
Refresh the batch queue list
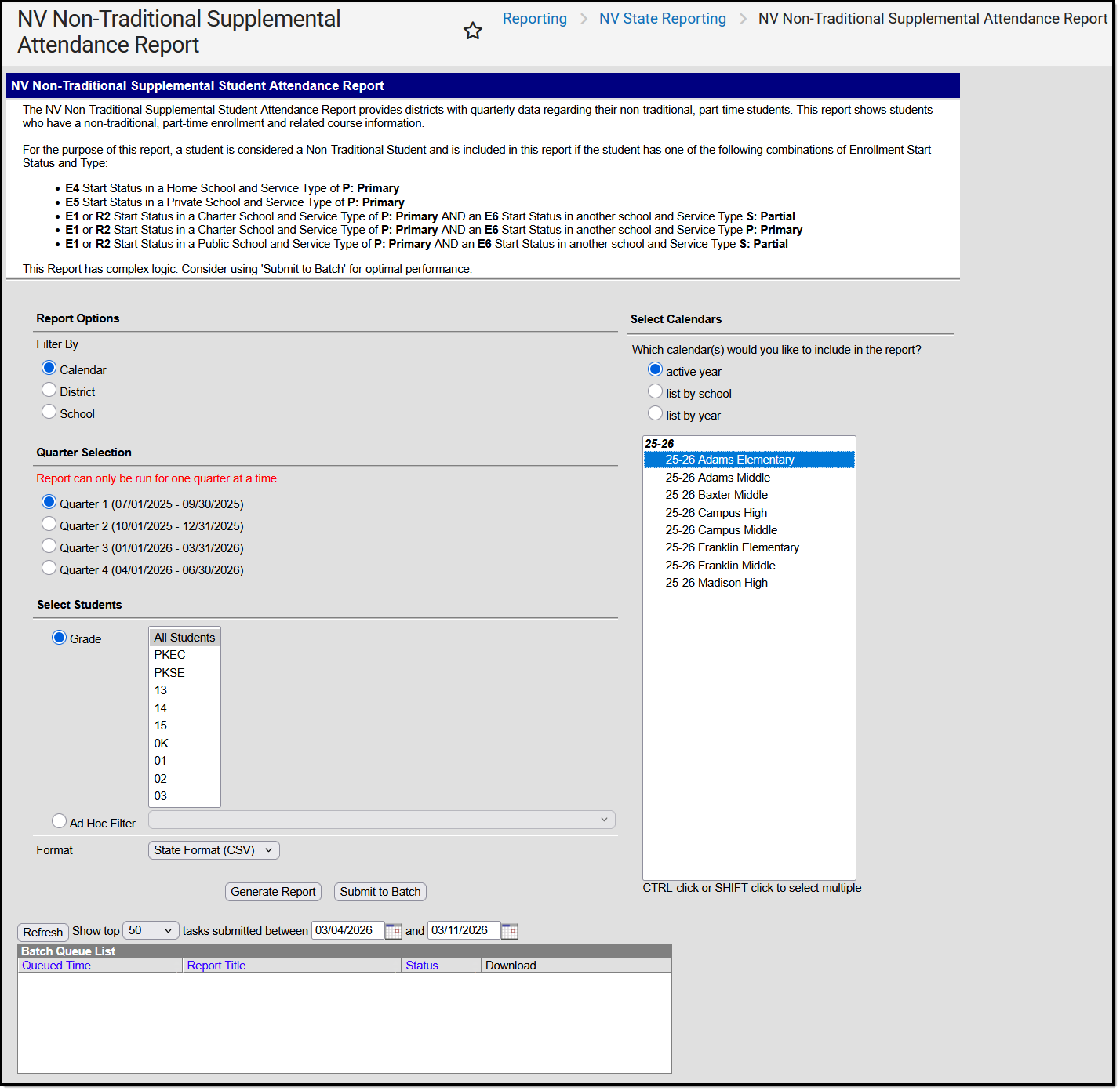[43, 932]
